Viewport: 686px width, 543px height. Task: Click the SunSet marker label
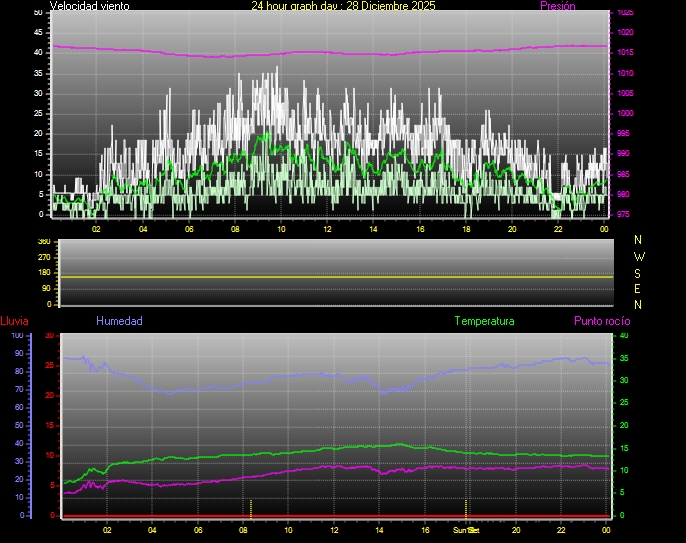[x=466, y=530]
